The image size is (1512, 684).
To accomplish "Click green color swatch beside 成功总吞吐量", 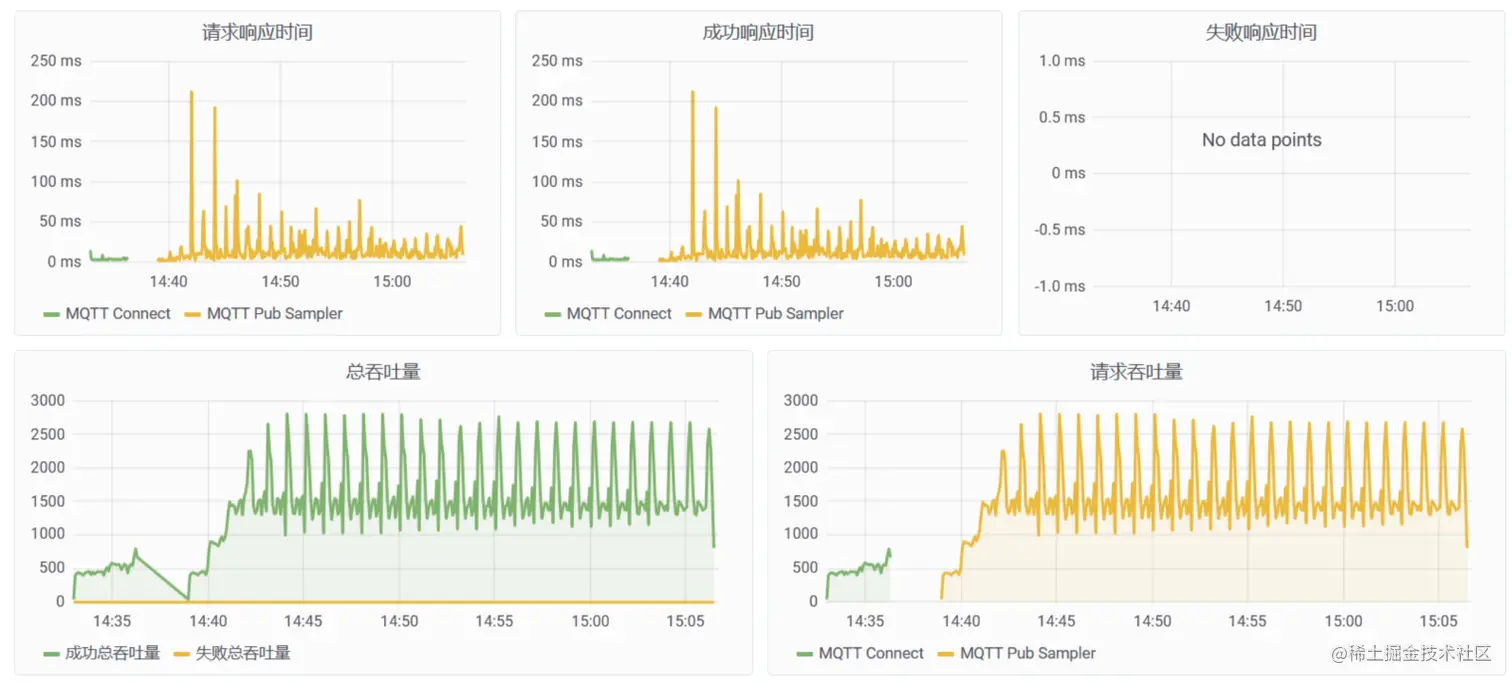I will coord(52,654).
